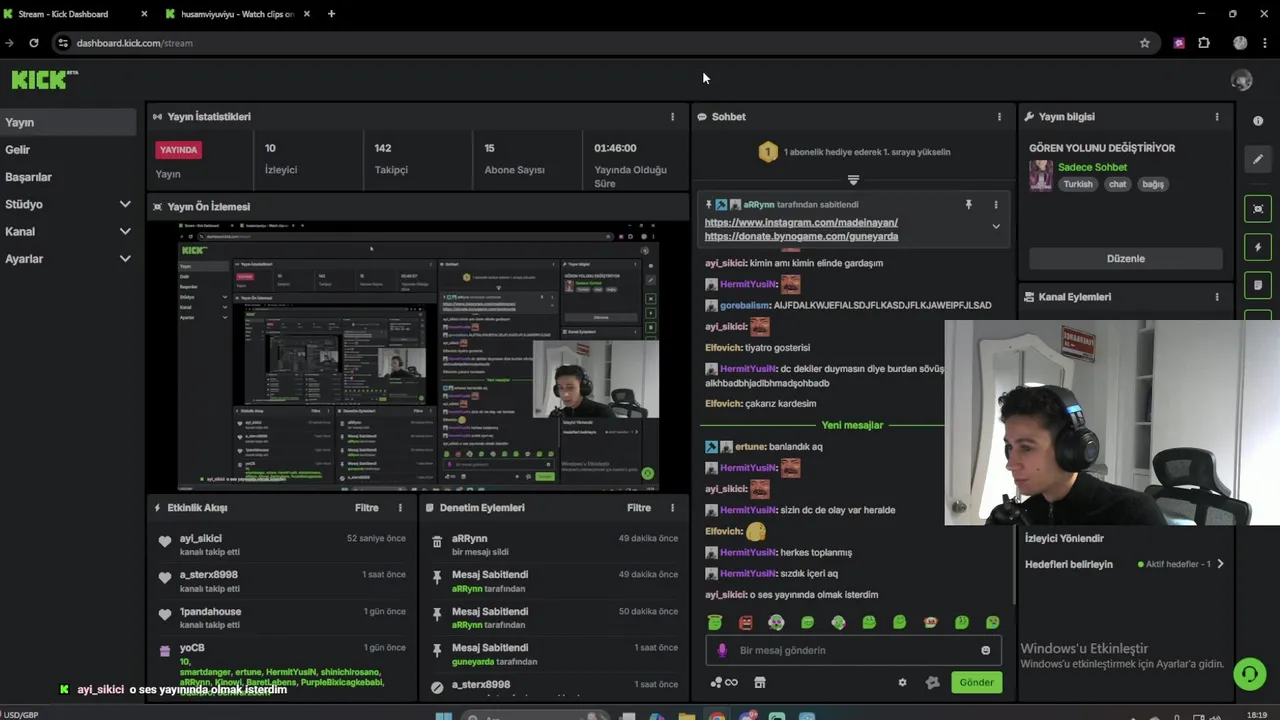This screenshot has width=1280, height=720.
Task: Open Chrome from the Windows taskbar
Action: (717, 716)
